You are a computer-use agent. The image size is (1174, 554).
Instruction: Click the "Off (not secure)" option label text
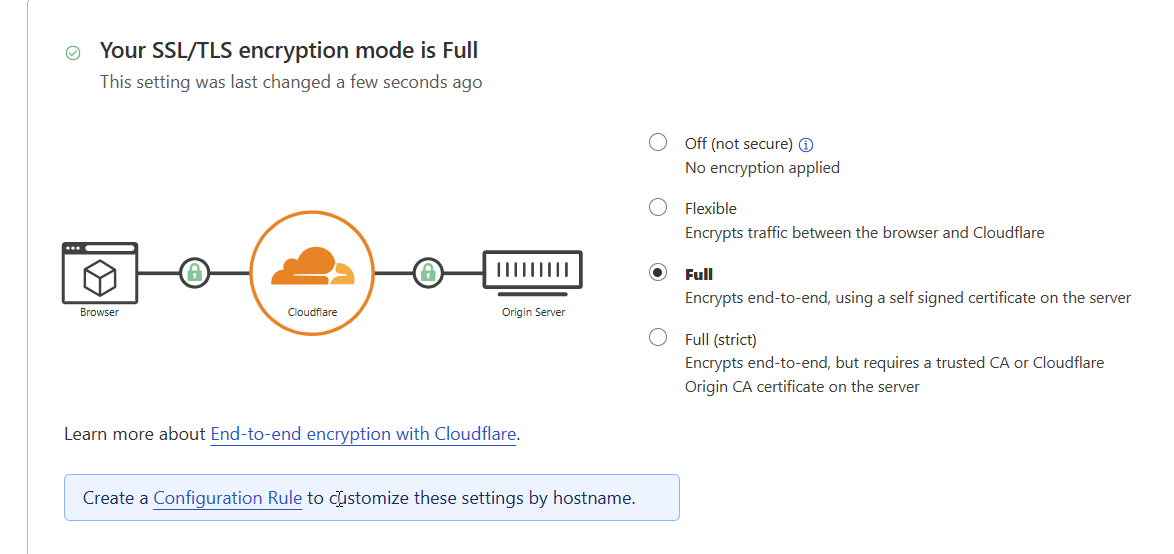point(738,144)
